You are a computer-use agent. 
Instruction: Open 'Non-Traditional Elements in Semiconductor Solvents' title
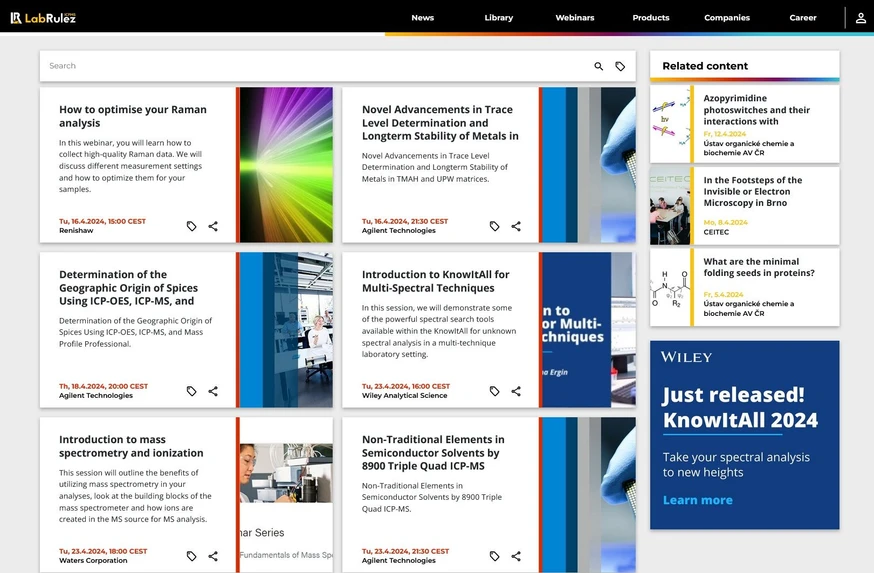tap(433, 453)
